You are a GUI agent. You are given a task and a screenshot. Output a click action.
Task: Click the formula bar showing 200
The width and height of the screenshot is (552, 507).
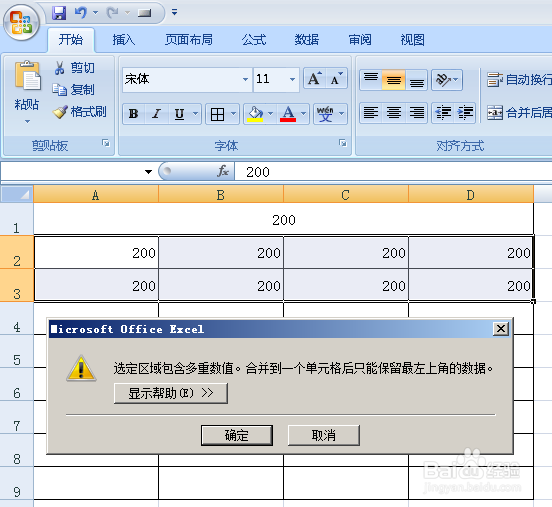[x=393, y=172]
